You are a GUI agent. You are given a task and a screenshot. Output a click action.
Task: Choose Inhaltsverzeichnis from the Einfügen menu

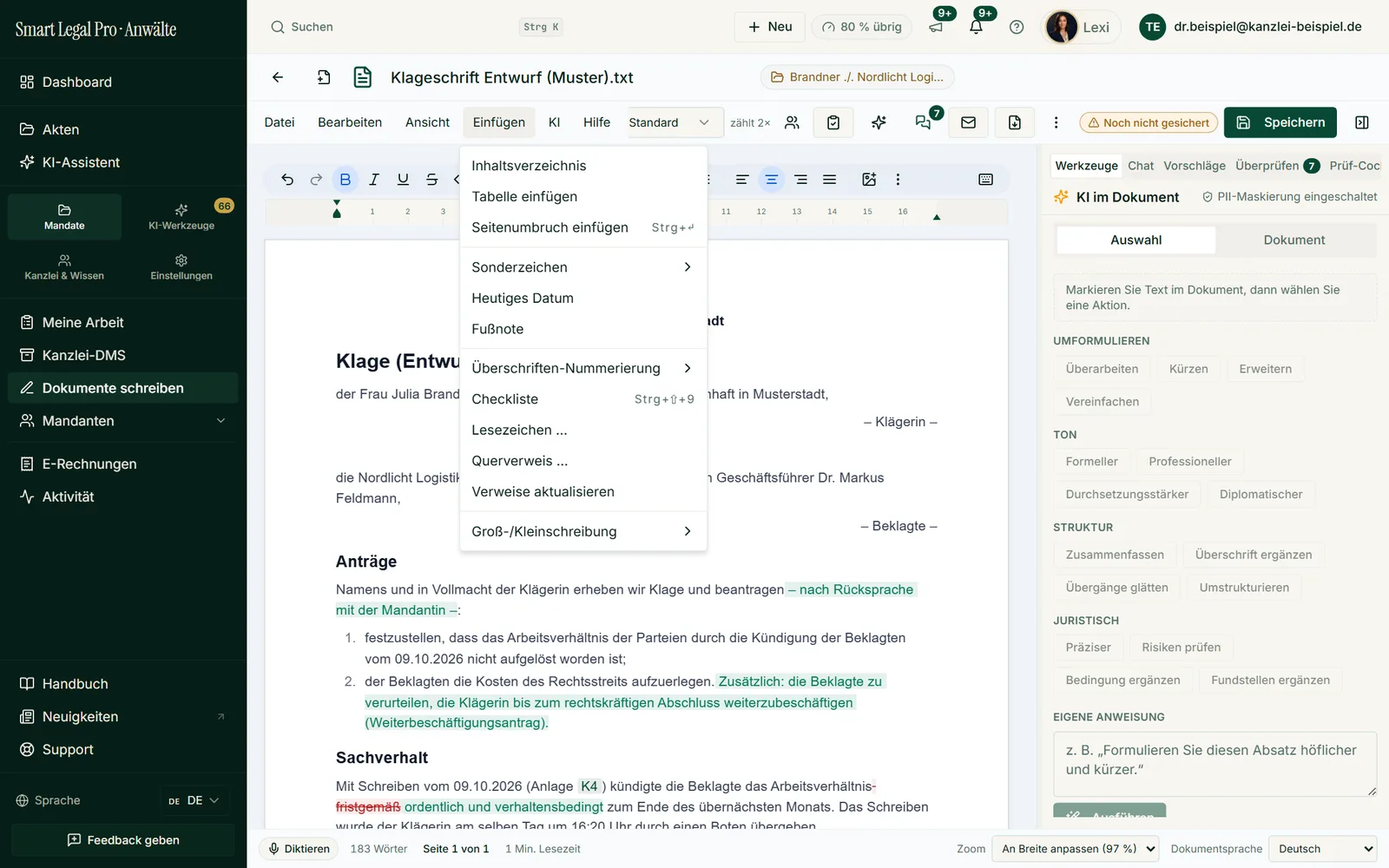coord(583,166)
